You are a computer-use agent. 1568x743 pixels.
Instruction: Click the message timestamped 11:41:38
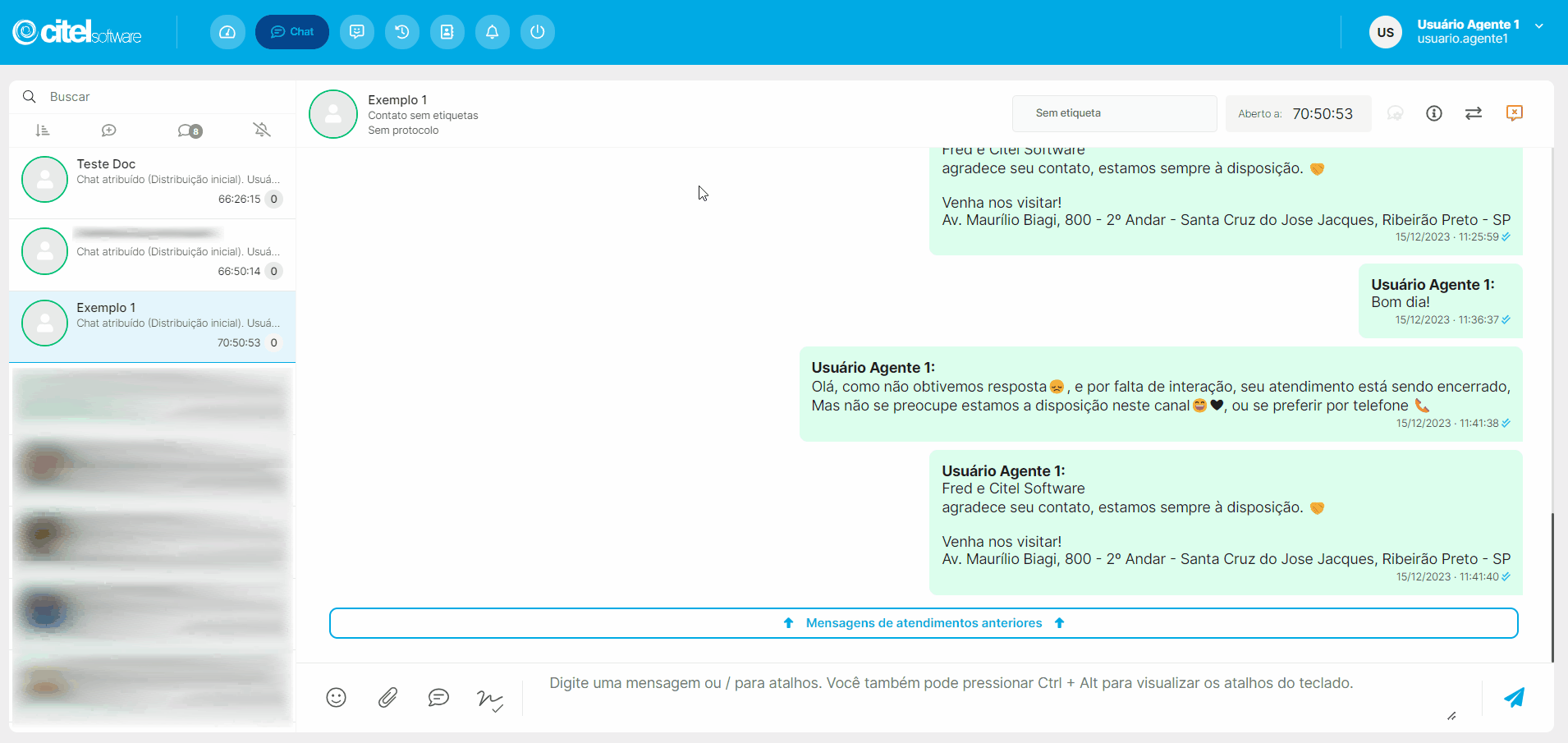pos(1161,394)
